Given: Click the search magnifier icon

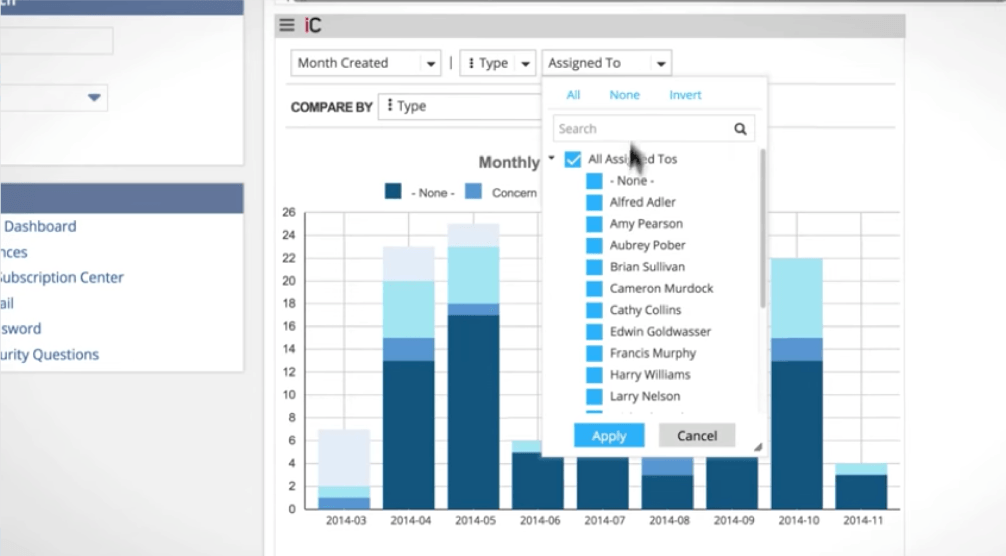Looking at the screenshot, I should (x=740, y=129).
